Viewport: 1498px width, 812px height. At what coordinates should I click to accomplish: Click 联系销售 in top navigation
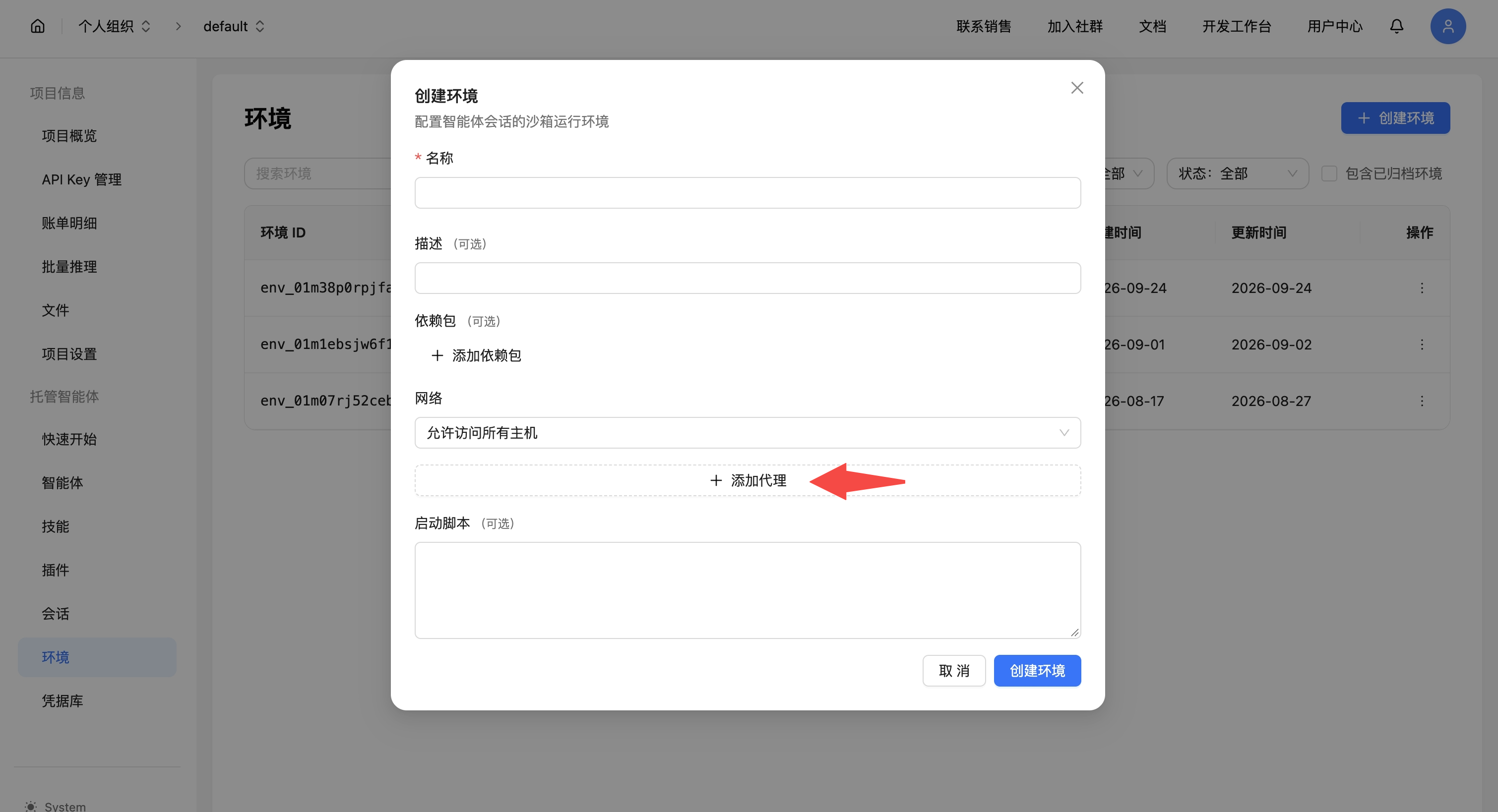click(983, 26)
